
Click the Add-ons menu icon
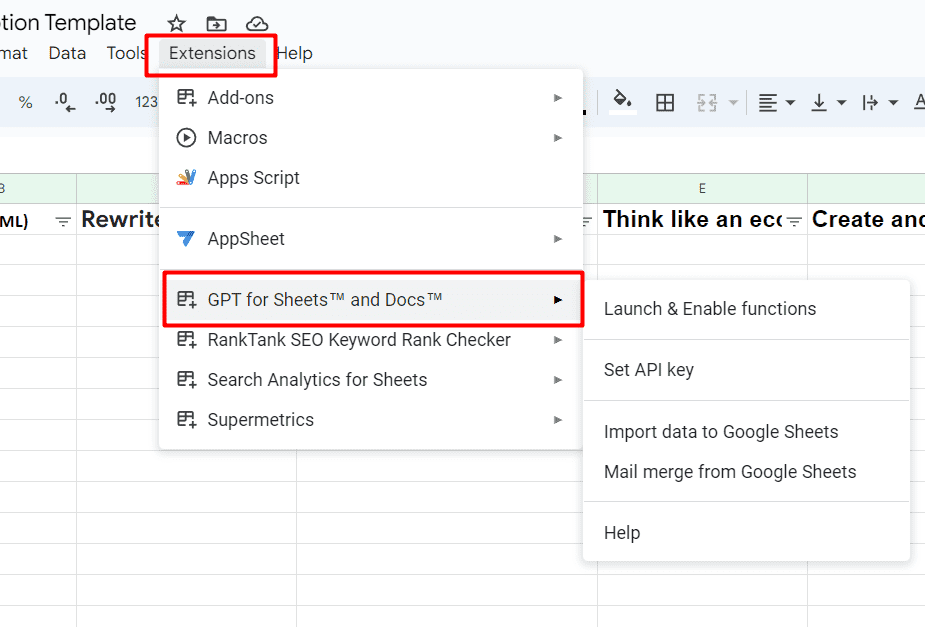pyautogui.click(x=186, y=97)
